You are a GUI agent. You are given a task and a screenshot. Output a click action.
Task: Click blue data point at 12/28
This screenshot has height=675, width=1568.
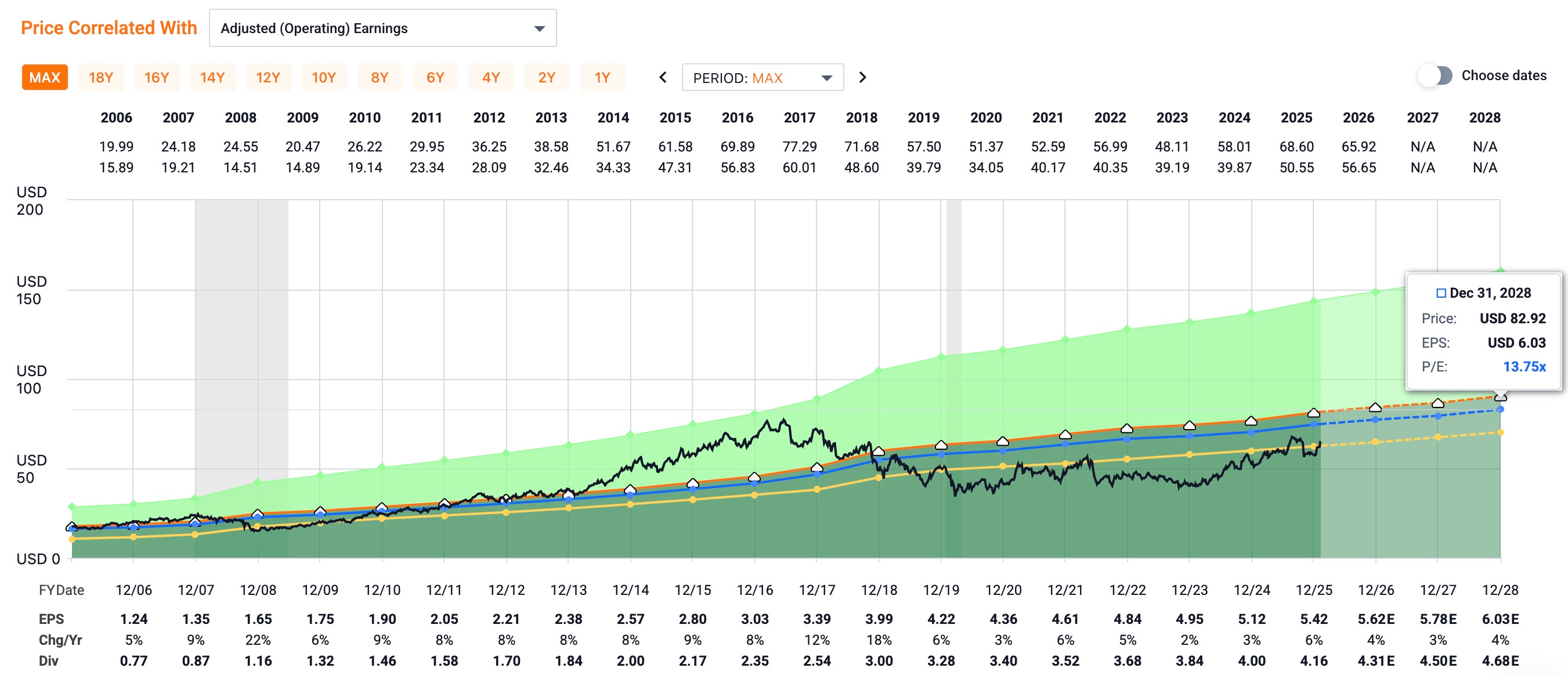click(1500, 409)
